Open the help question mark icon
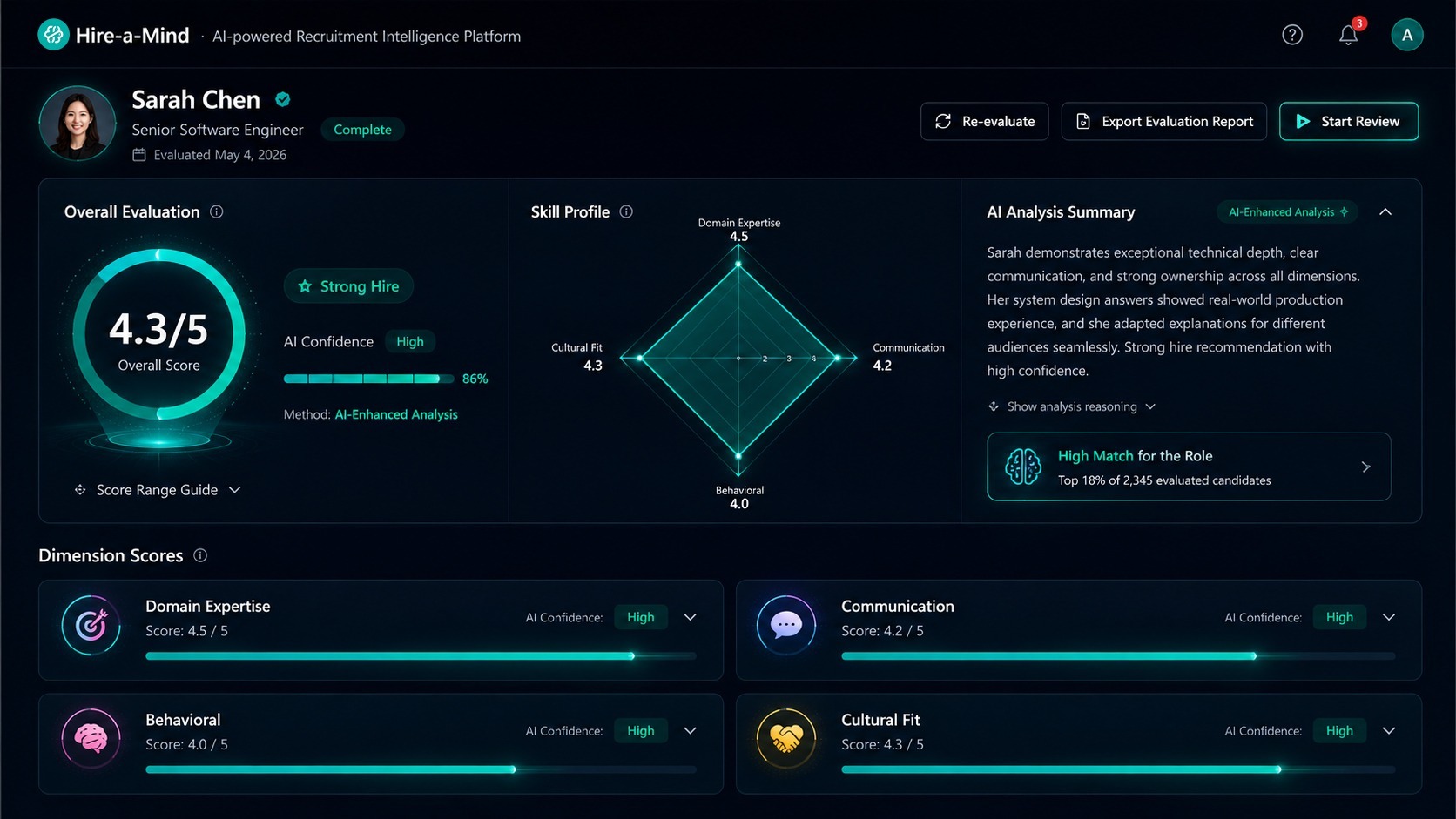Viewport: 1456px width, 819px height. coord(1292,35)
